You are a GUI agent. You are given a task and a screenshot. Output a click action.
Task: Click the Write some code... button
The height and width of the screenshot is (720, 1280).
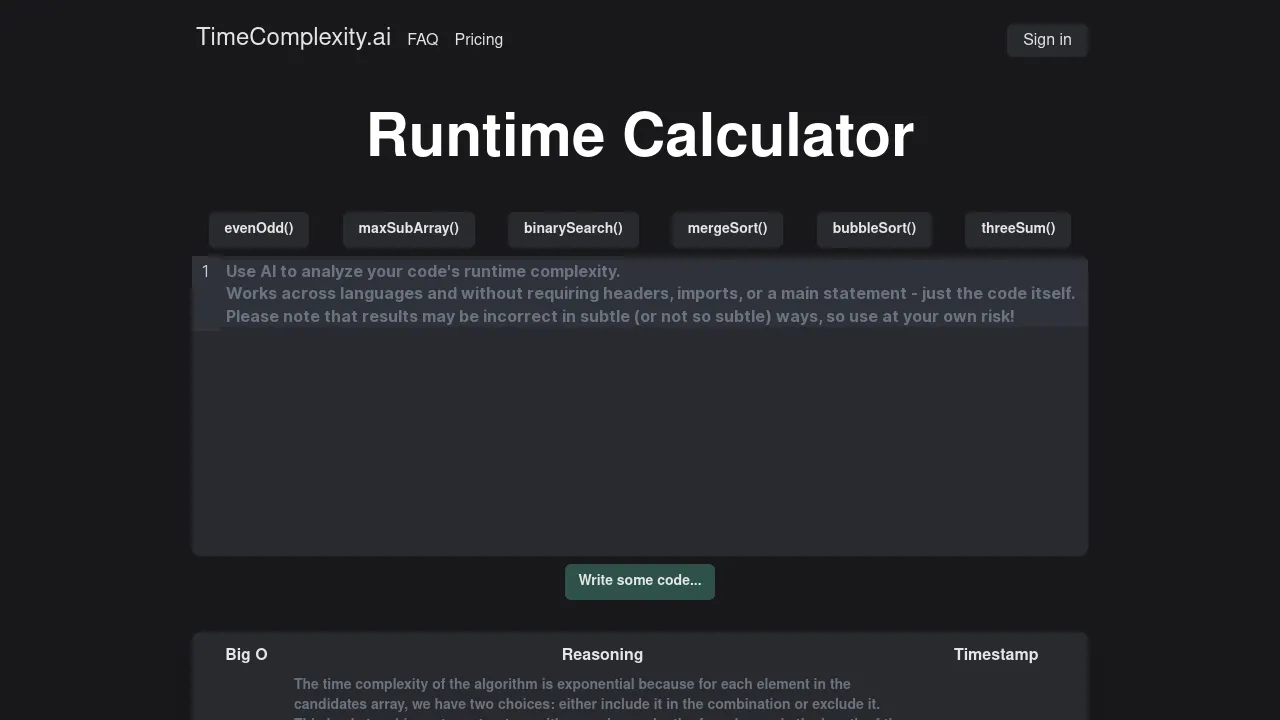[640, 581]
